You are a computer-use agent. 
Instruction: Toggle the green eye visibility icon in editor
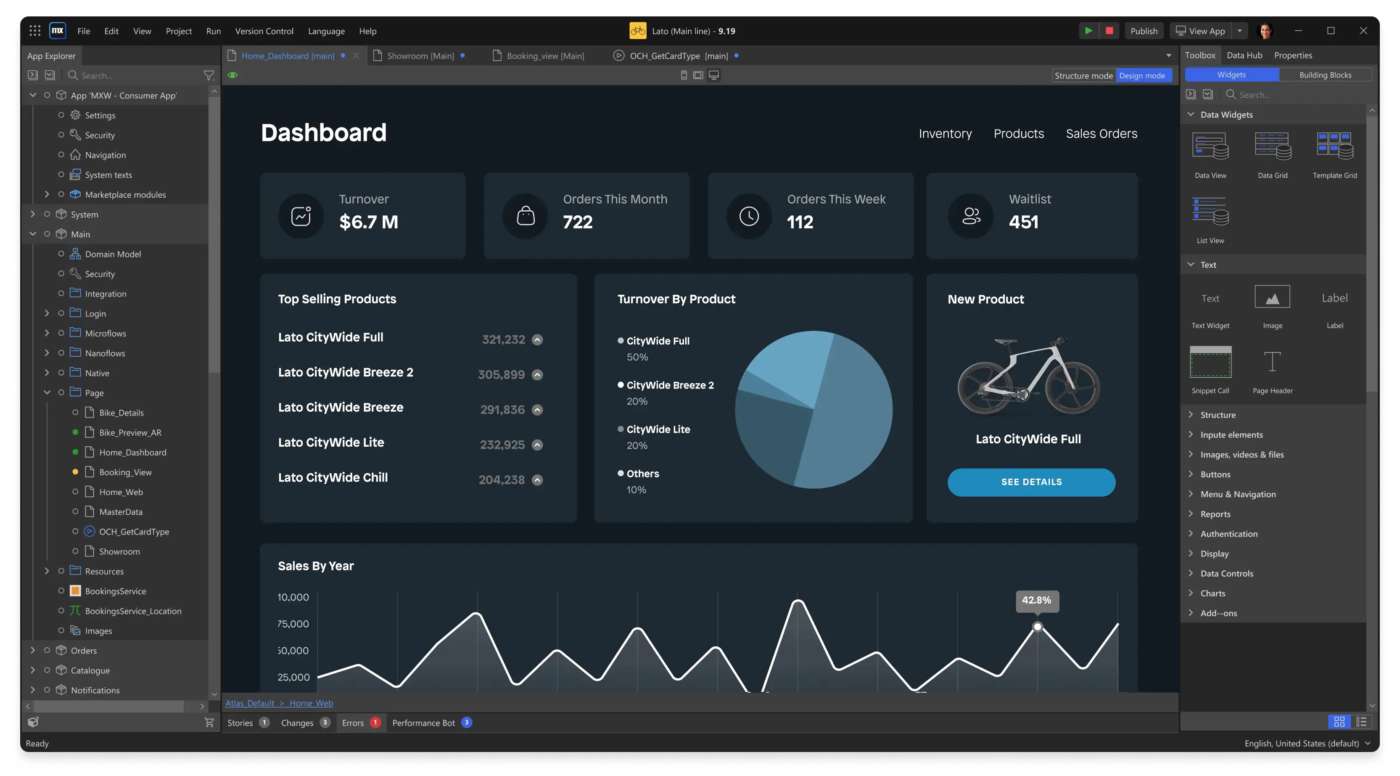click(233, 75)
